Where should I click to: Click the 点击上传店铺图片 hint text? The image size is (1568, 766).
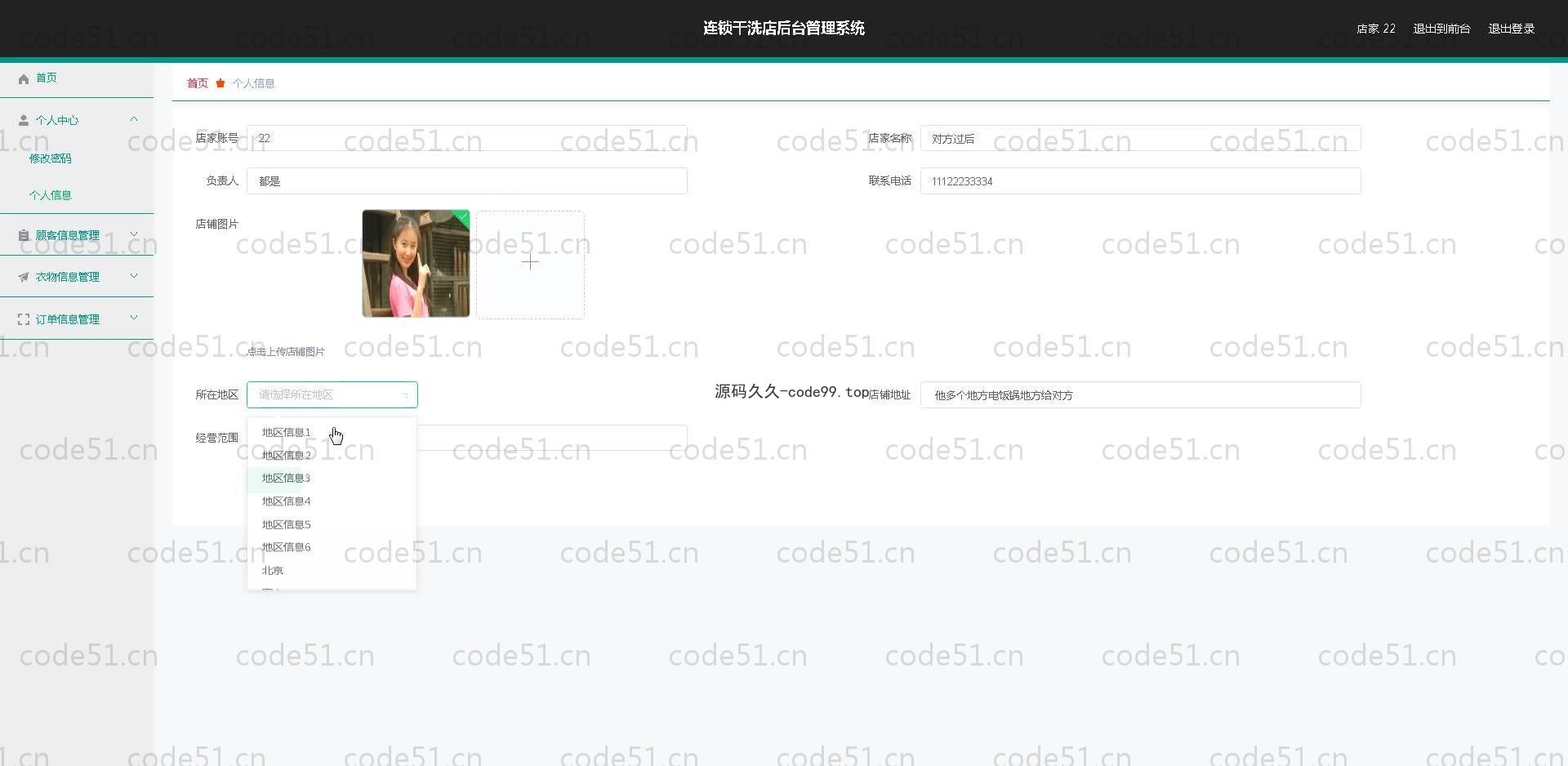click(x=286, y=352)
